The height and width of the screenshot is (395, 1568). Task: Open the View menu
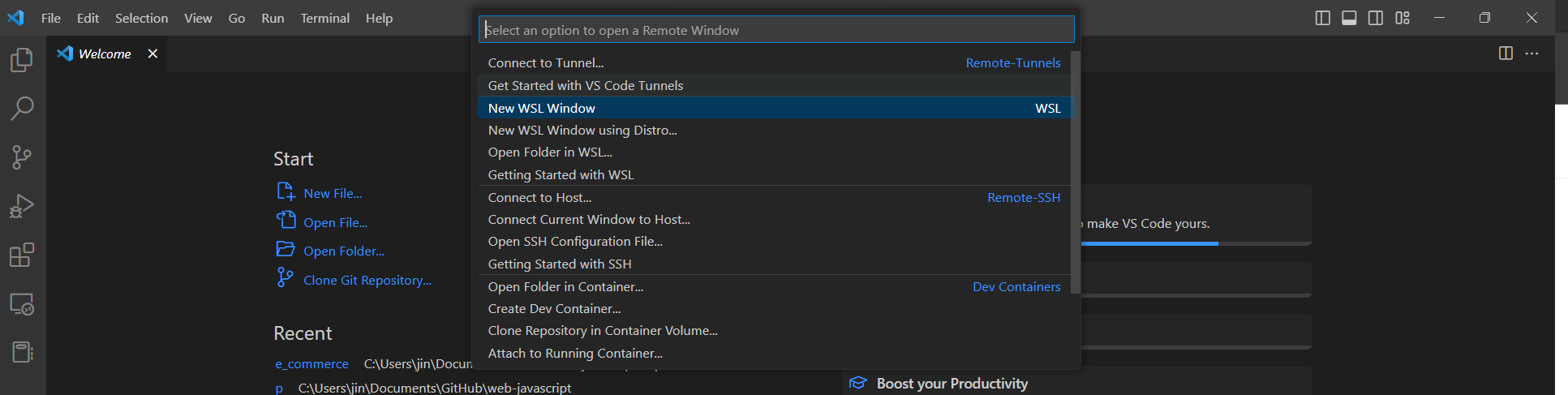click(198, 18)
